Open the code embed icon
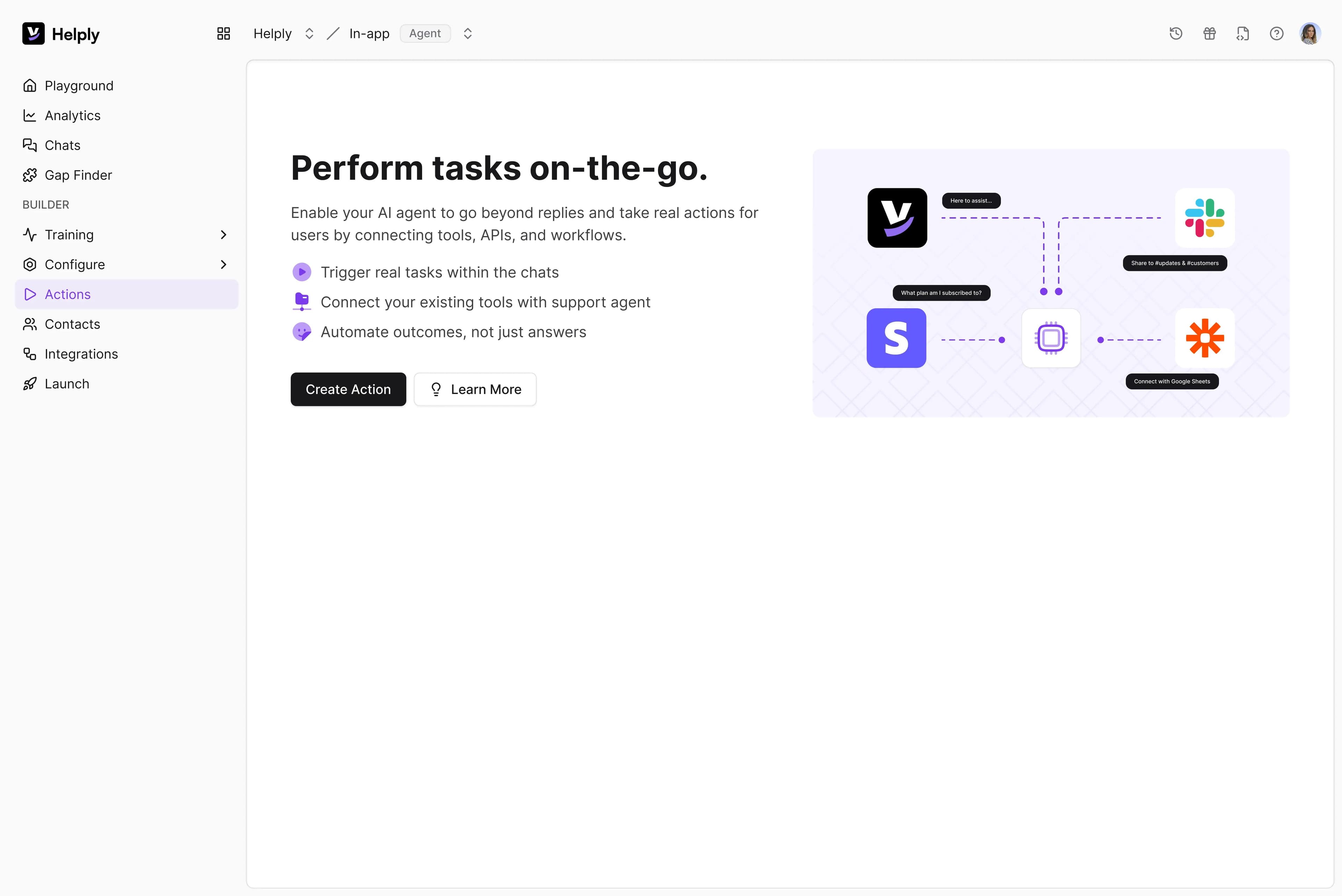1342x896 pixels. [x=1242, y=34]
